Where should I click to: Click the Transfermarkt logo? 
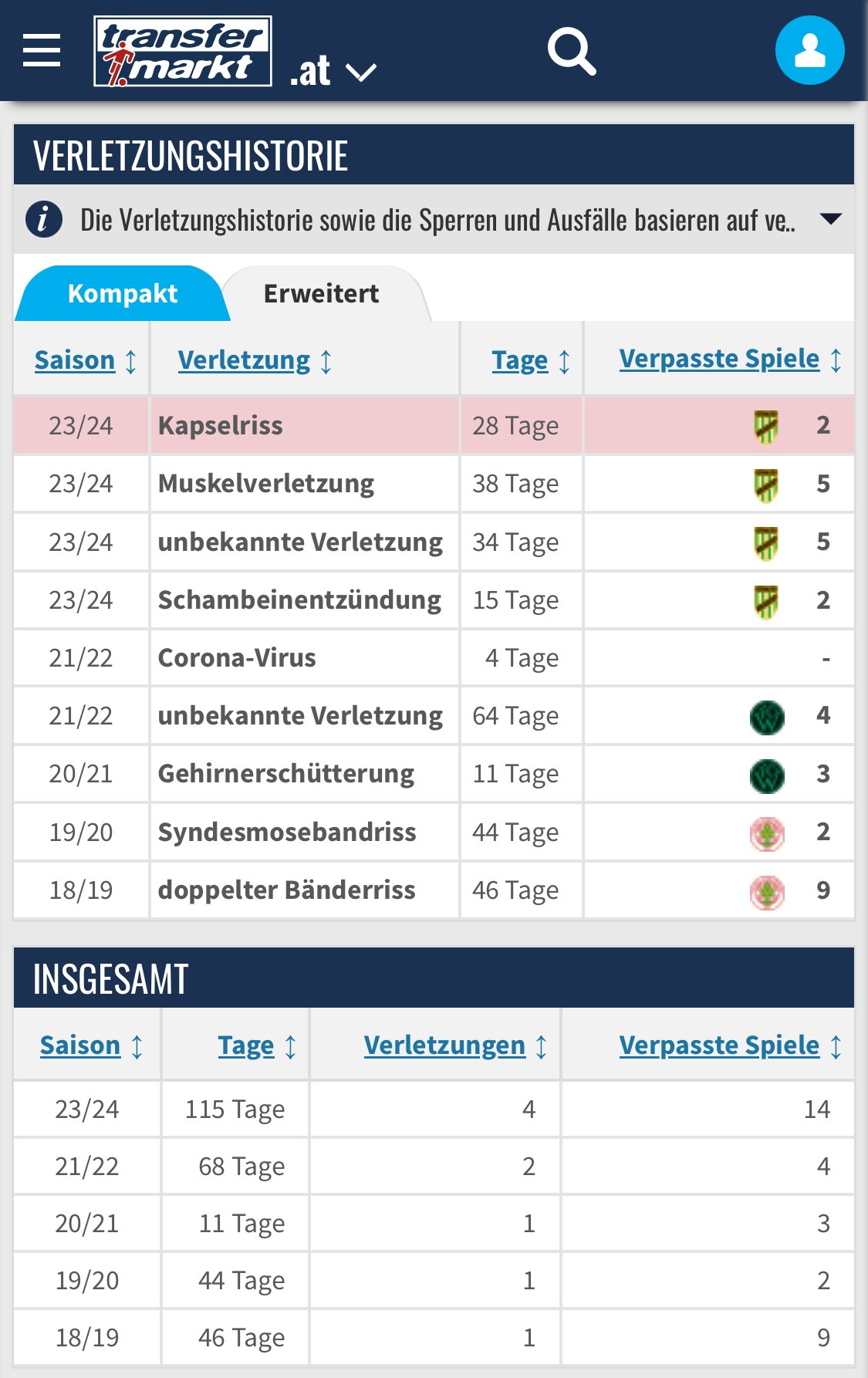coord(183,51)
